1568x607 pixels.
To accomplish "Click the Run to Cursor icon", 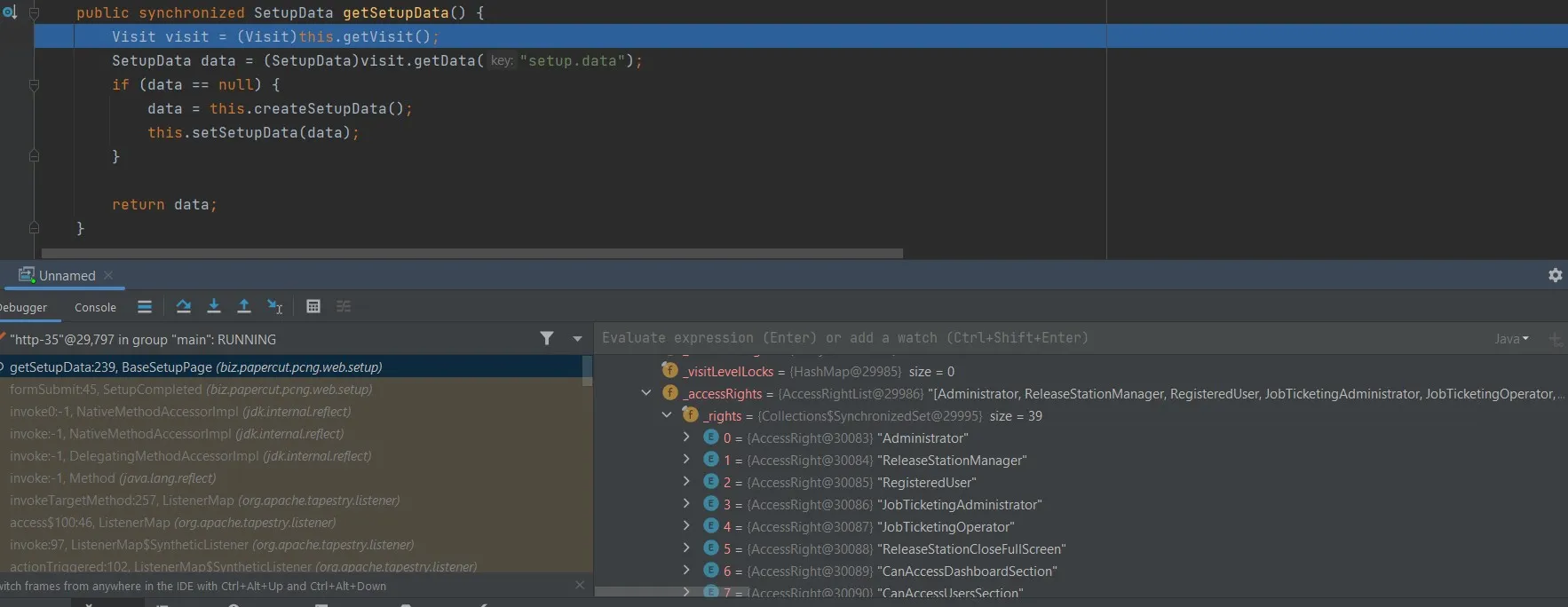I will click(x=275, y=307).
